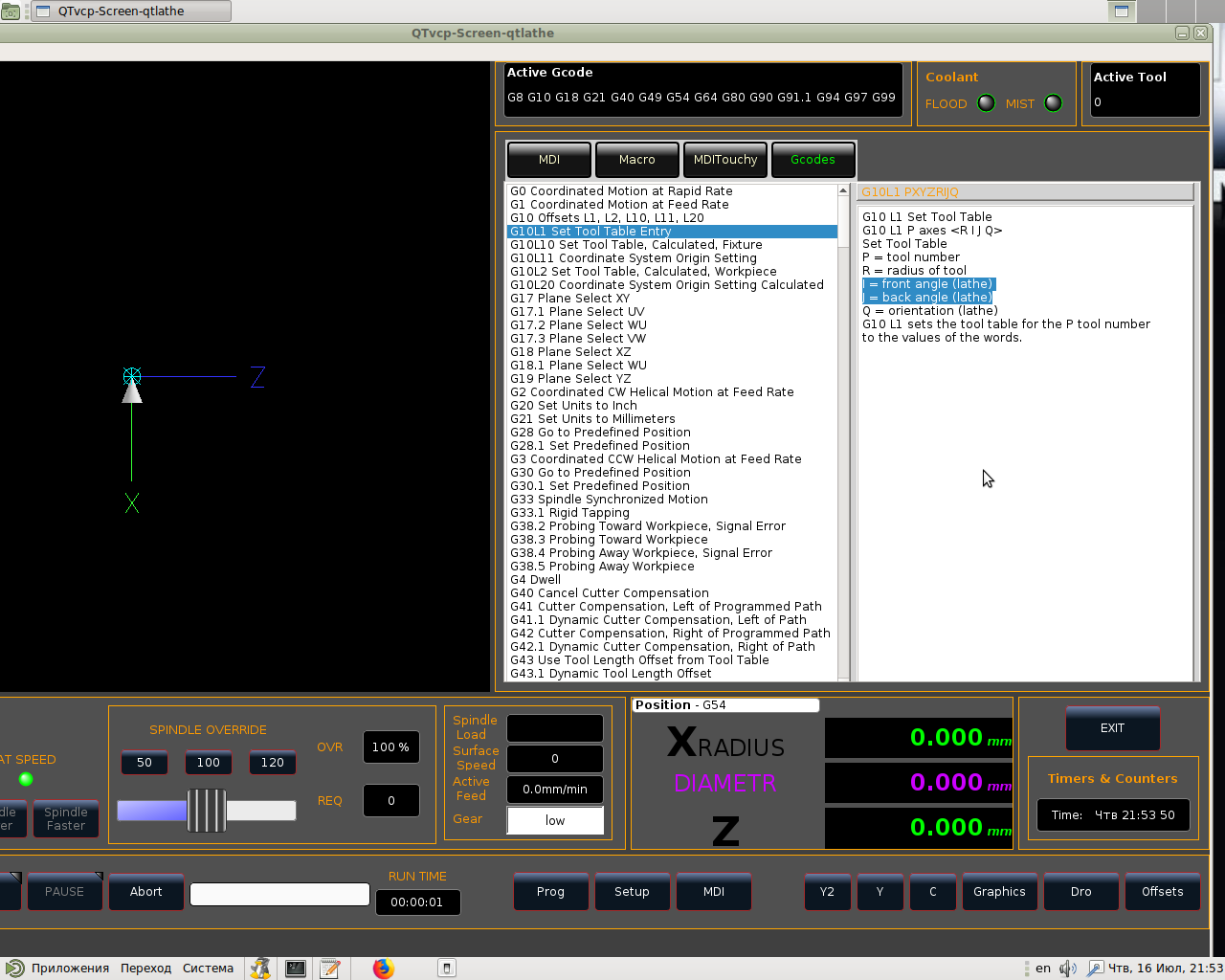Select G21 Set Units to Millimeters
Screen dimensions: 1225x980
(672, 419)
